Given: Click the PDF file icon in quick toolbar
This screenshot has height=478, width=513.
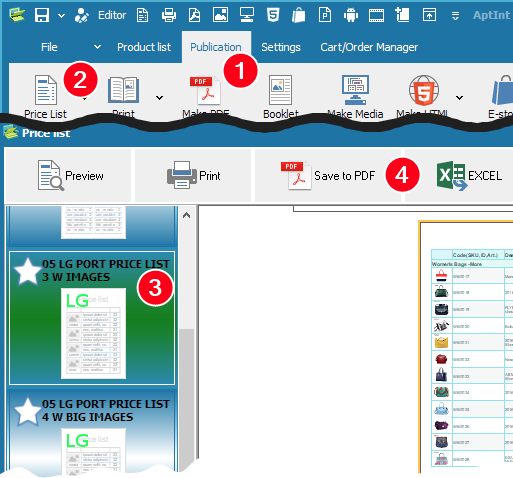Looking at the screenshot, I should tap(194, 15).
